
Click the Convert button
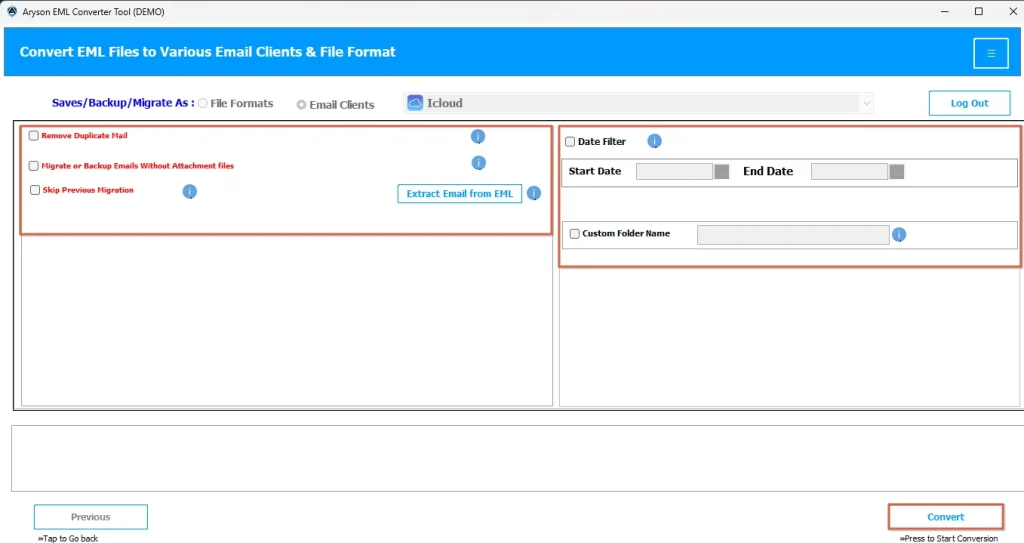945,517
